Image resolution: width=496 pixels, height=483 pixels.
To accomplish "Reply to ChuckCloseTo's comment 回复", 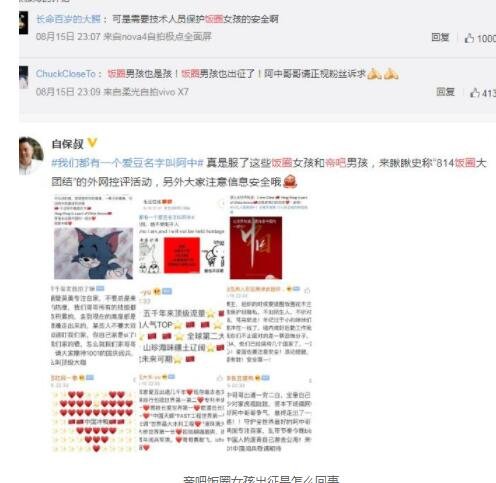I will click(445, 92).
